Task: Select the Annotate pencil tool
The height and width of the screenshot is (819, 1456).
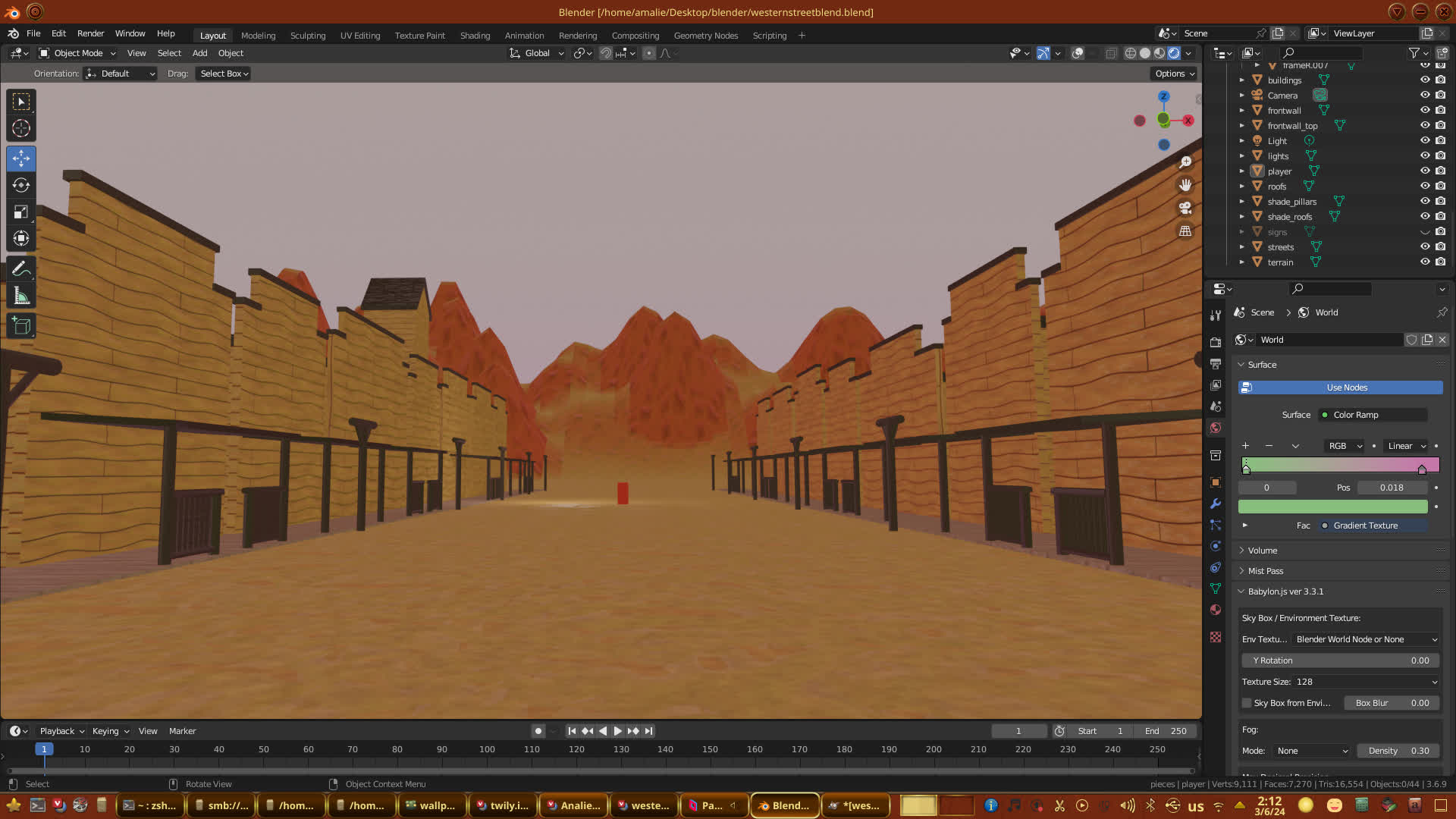Action: click(21, 269)
